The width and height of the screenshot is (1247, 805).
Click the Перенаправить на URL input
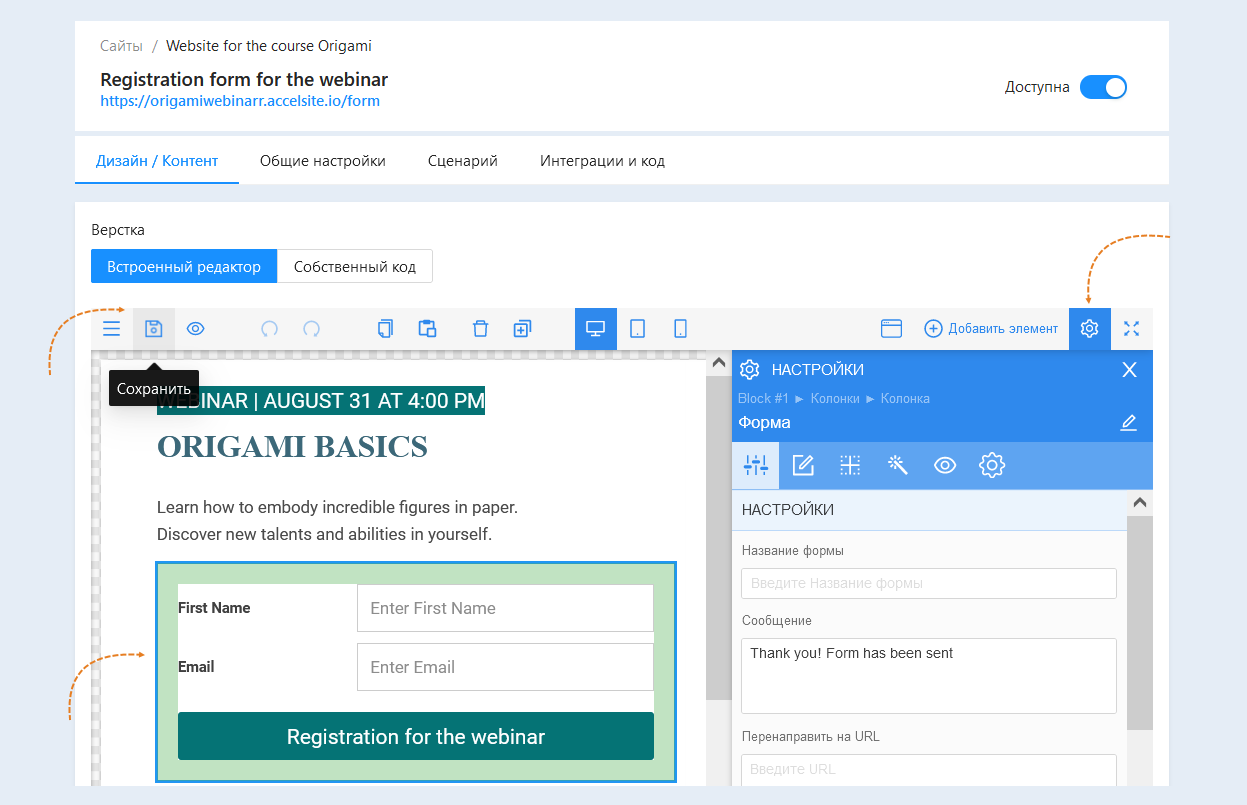coord(929,769)
